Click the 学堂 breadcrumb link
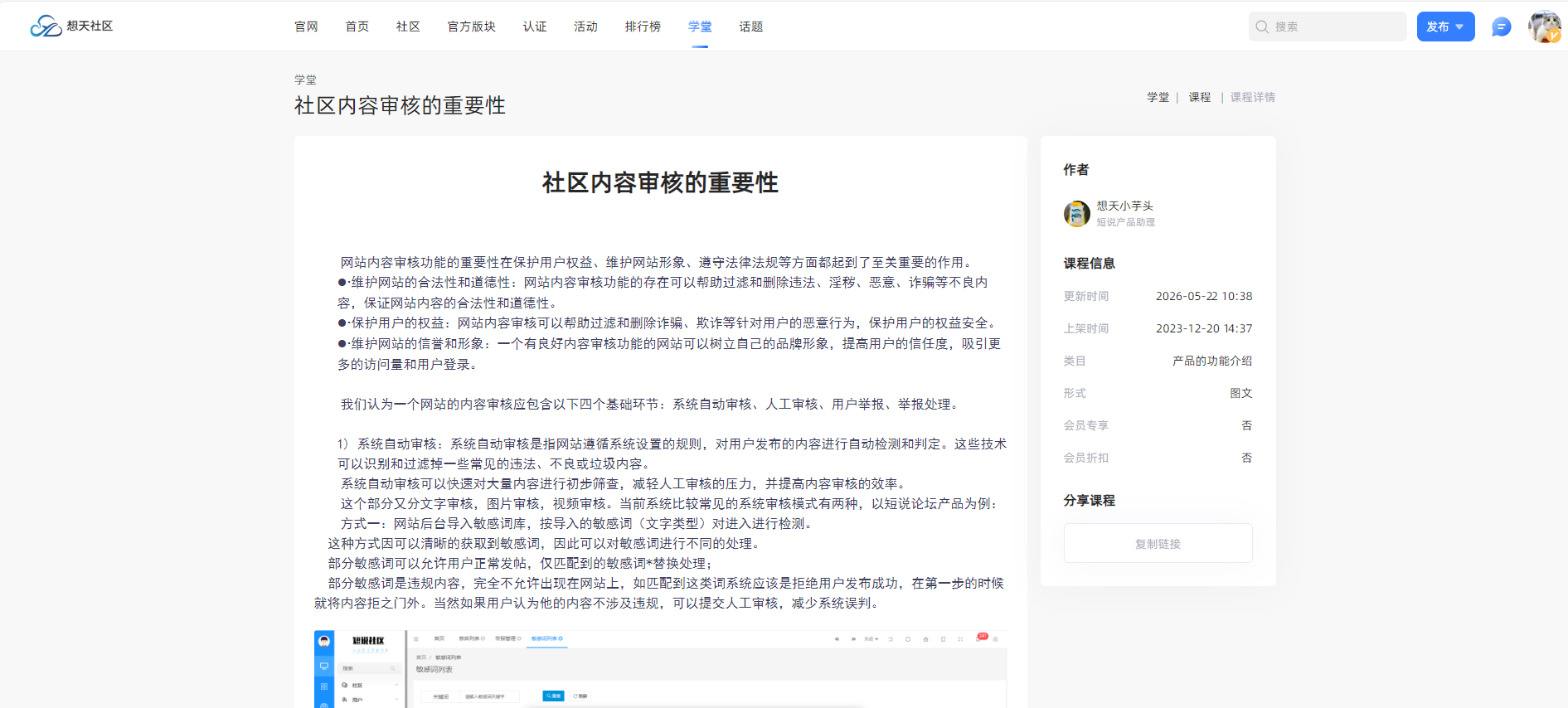Image resolution: width=1568 pixels, height=708 pixels. [1158, 97]
